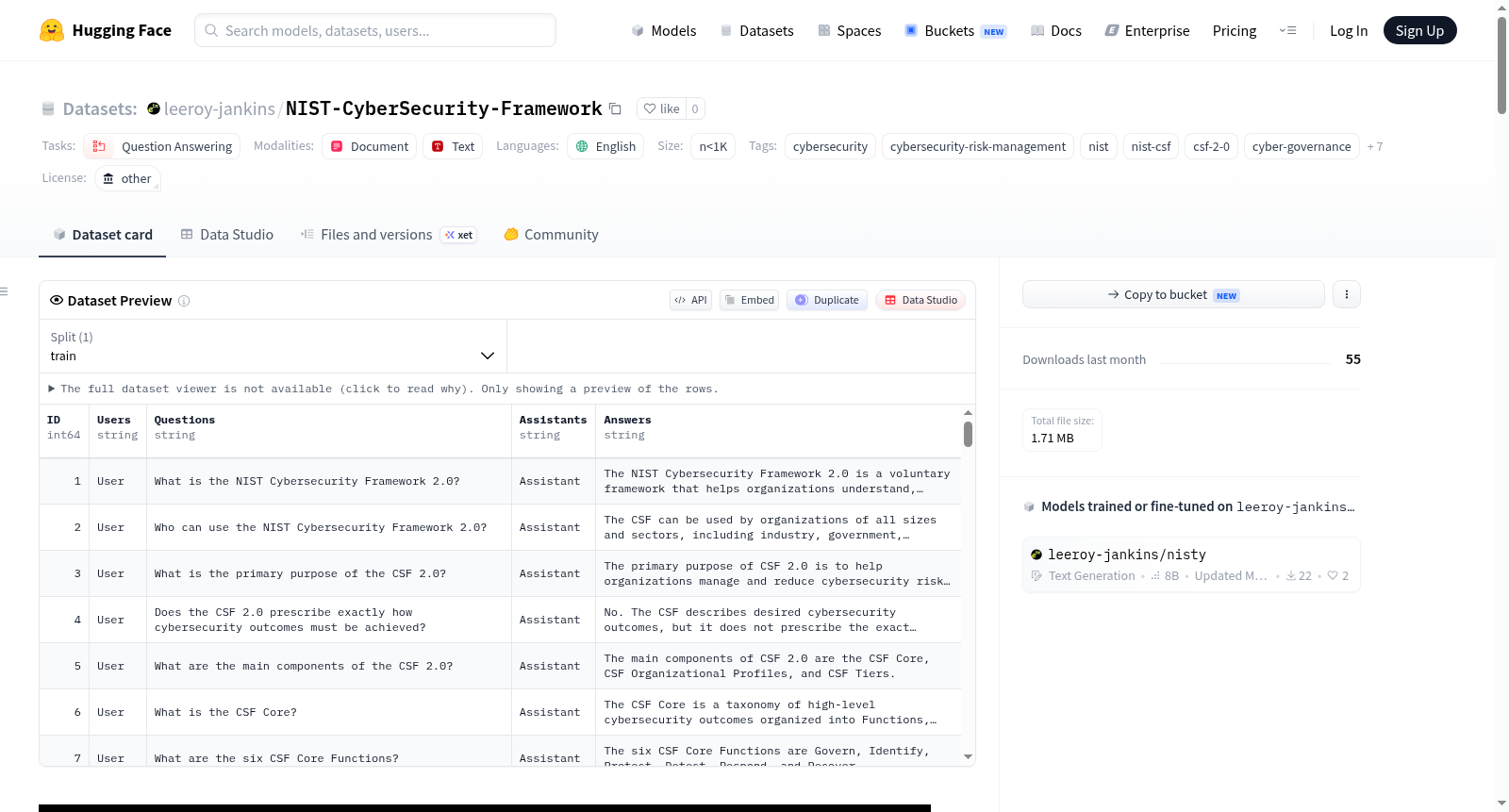Open the three-dot menu beside Copy to bucket
The width and height of the screenshot is (1509, 812).
pos(1346,294)
